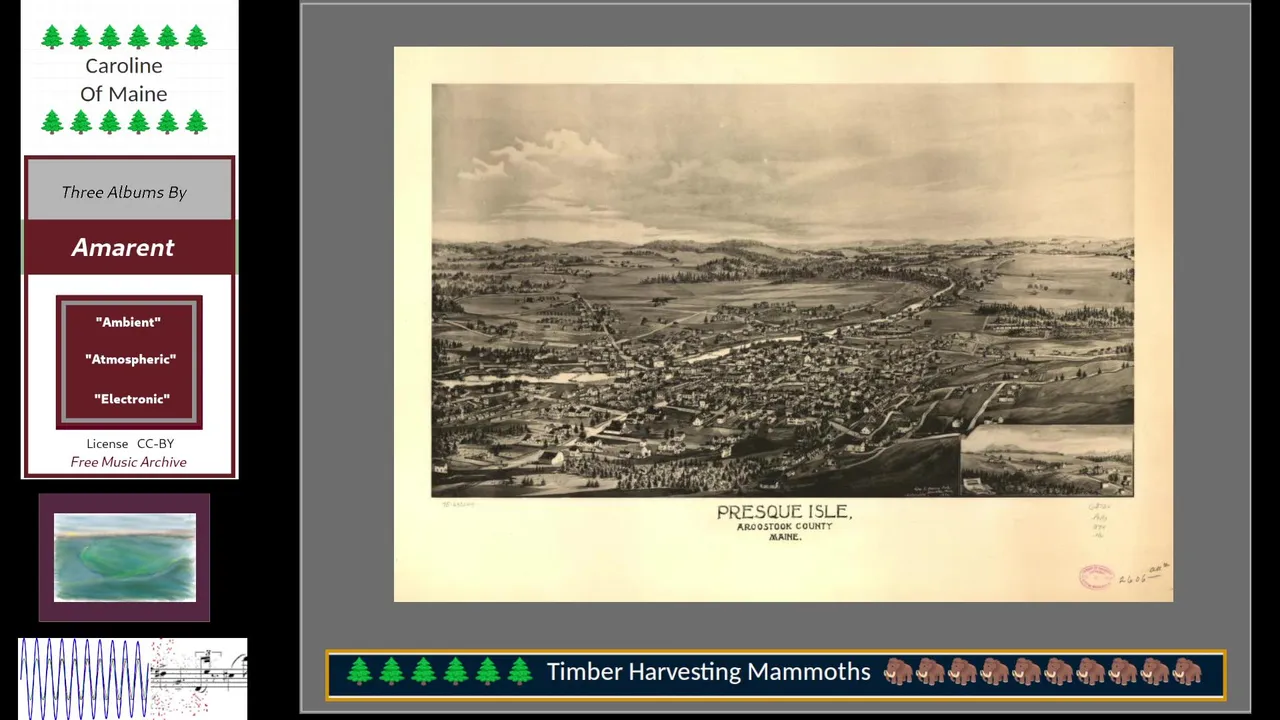
Task: Click the red oval library stamp on map
Action: pos(1096,576)
